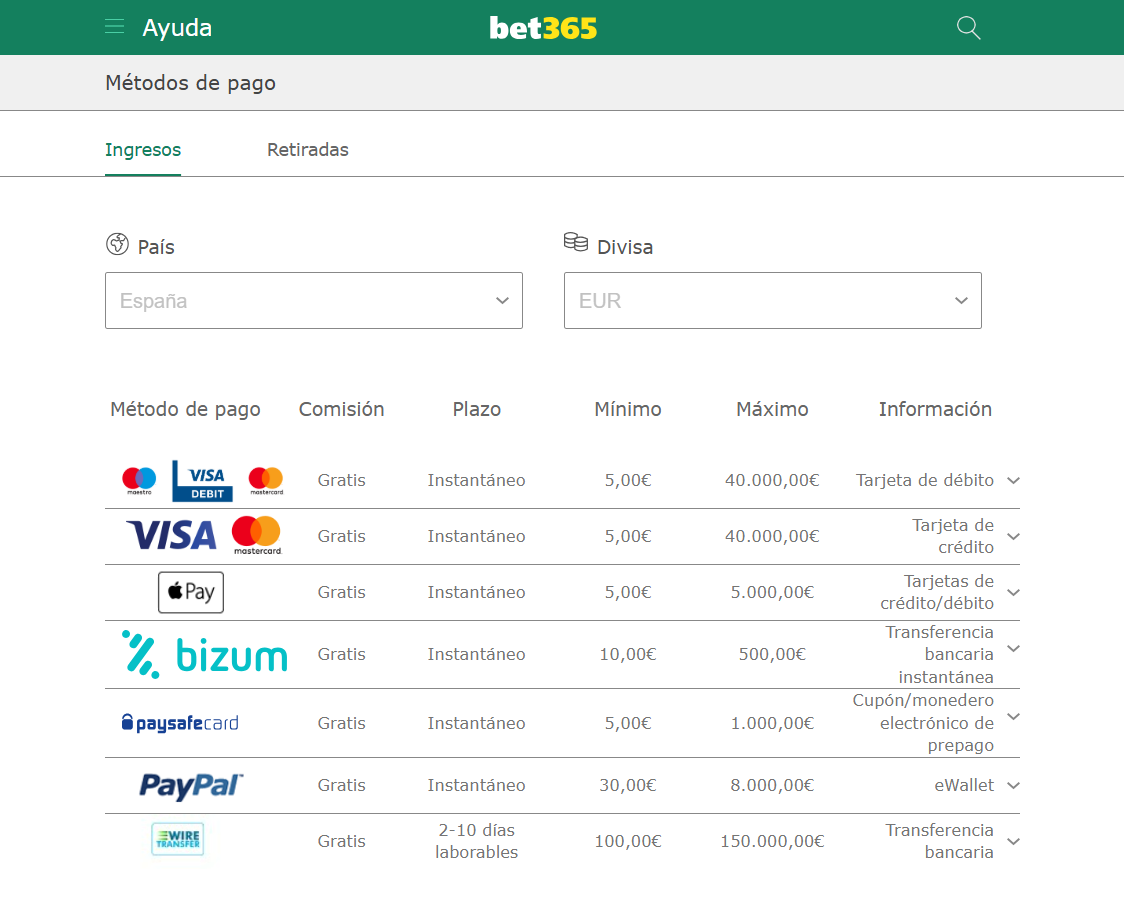Click the 500,00€ maximum for Bizum
The image size is (1124, 923).
click(x=772, y=654)
